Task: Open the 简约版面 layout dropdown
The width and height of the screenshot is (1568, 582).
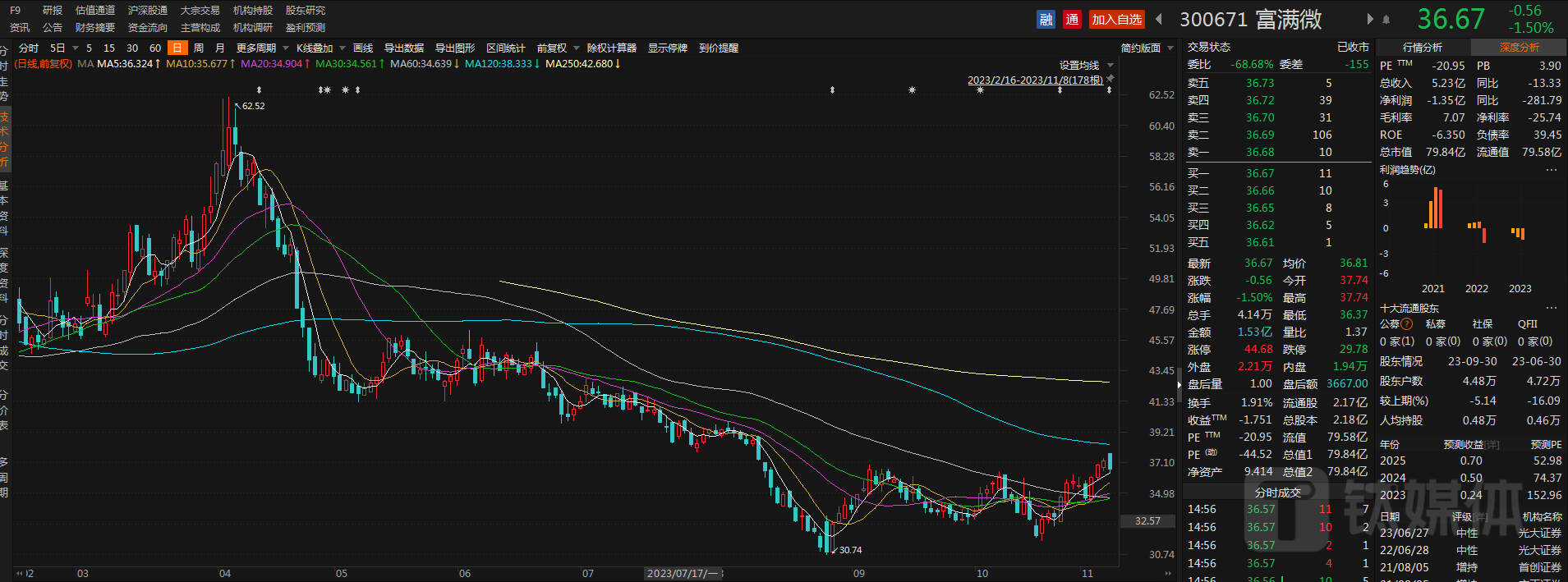Action: click(x=1147, y=48)
